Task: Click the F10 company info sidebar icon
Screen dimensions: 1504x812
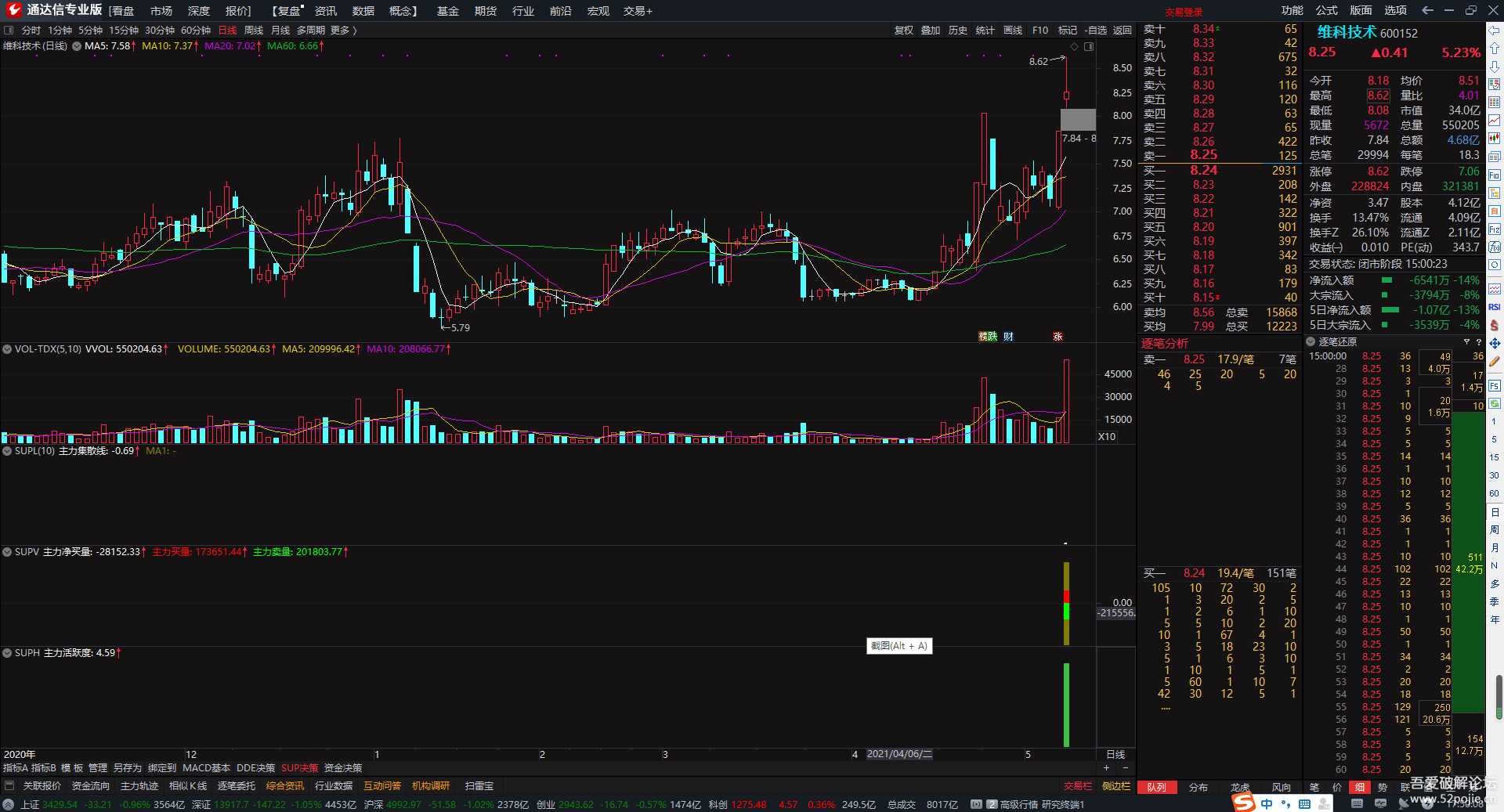Action: [x=1495, y=175]
